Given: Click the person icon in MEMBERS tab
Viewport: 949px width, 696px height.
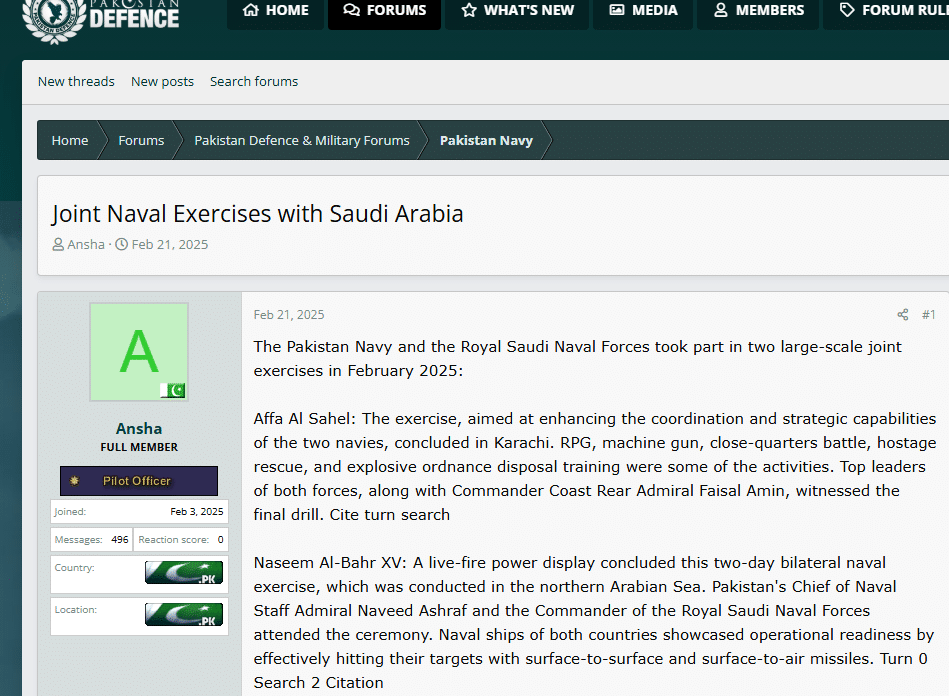Looking at the screenshot, I should pos(721,10).
